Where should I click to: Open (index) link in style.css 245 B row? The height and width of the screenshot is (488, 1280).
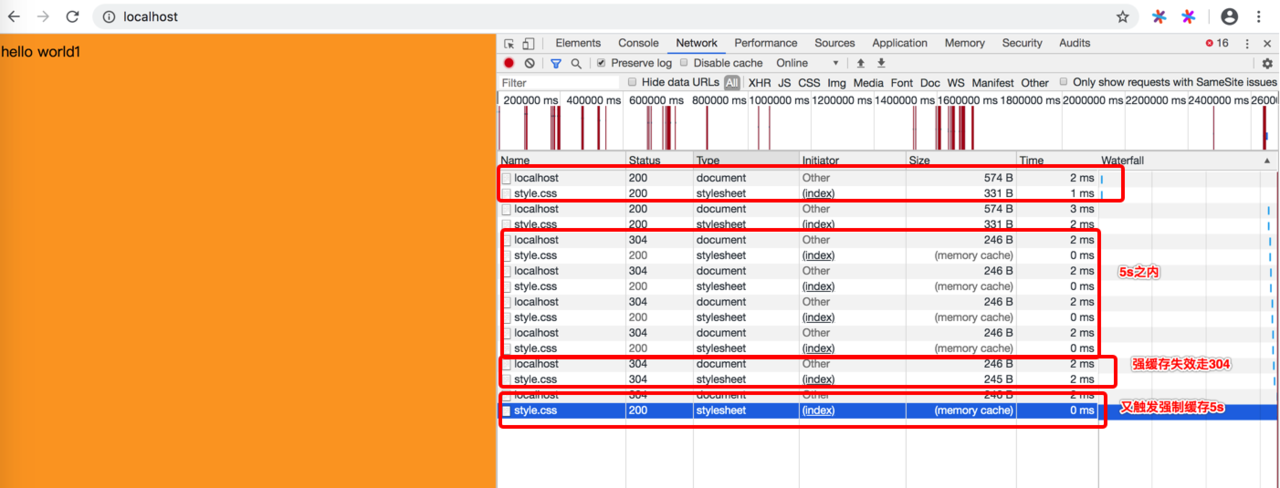point(818,380)
